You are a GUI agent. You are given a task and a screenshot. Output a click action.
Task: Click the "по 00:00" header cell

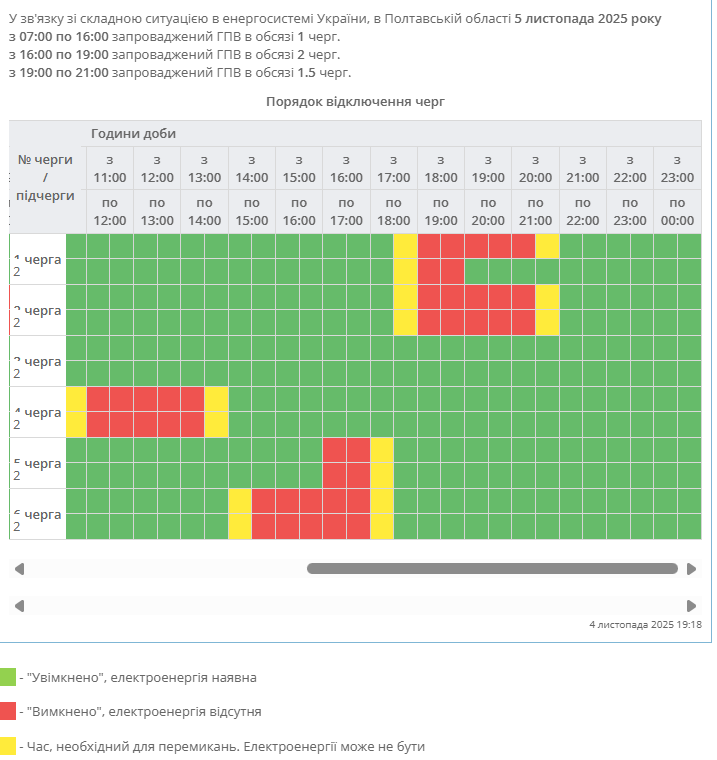tap(677, 211)
